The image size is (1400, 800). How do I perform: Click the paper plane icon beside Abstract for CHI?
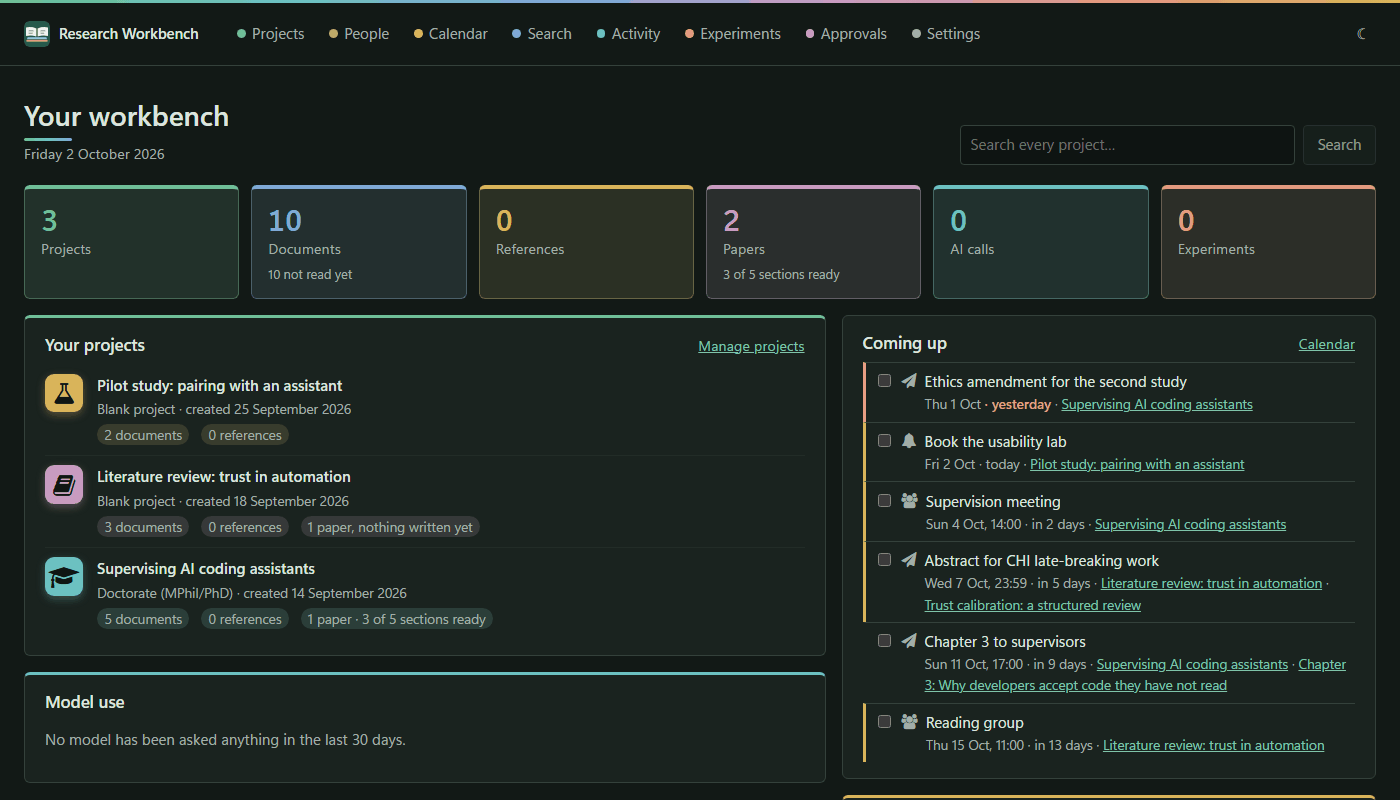coord(909,560)
